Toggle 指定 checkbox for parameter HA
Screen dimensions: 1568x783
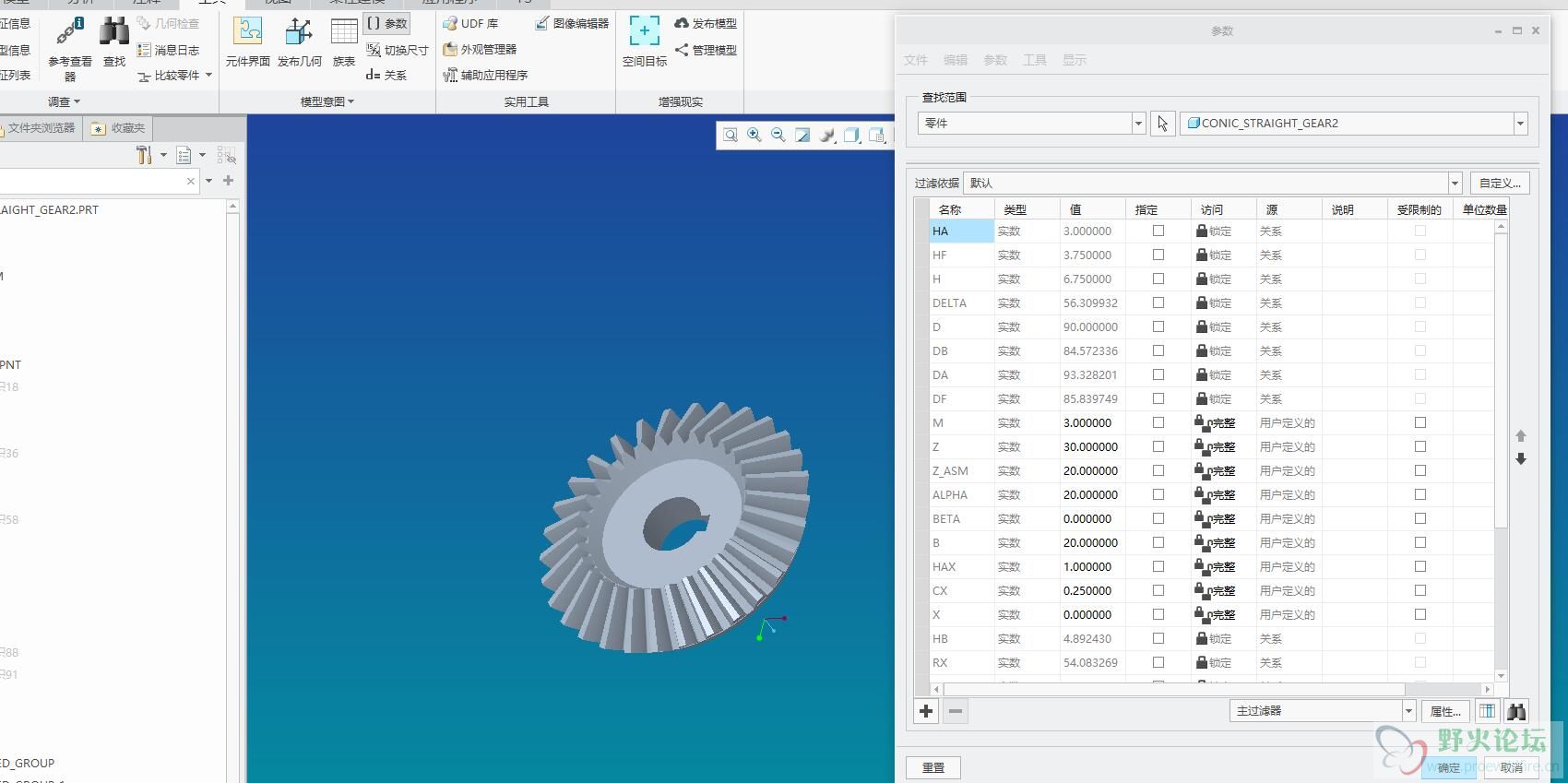(1158, 231)
